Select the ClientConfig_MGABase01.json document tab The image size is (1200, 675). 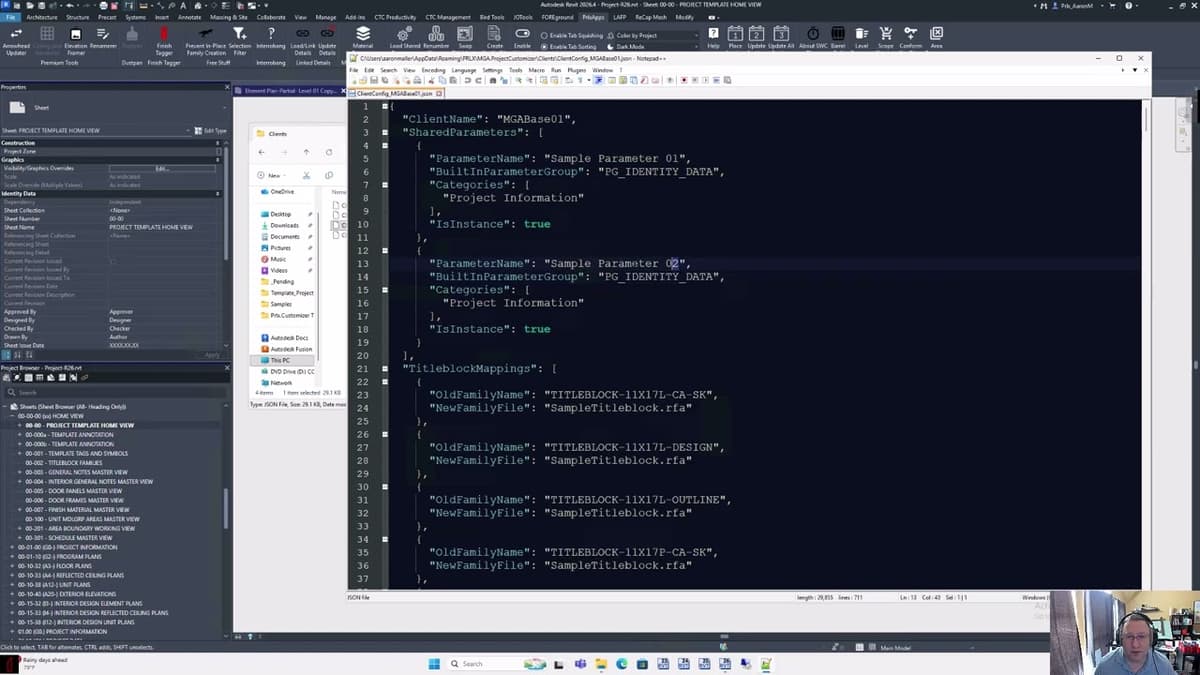point(396,93)
